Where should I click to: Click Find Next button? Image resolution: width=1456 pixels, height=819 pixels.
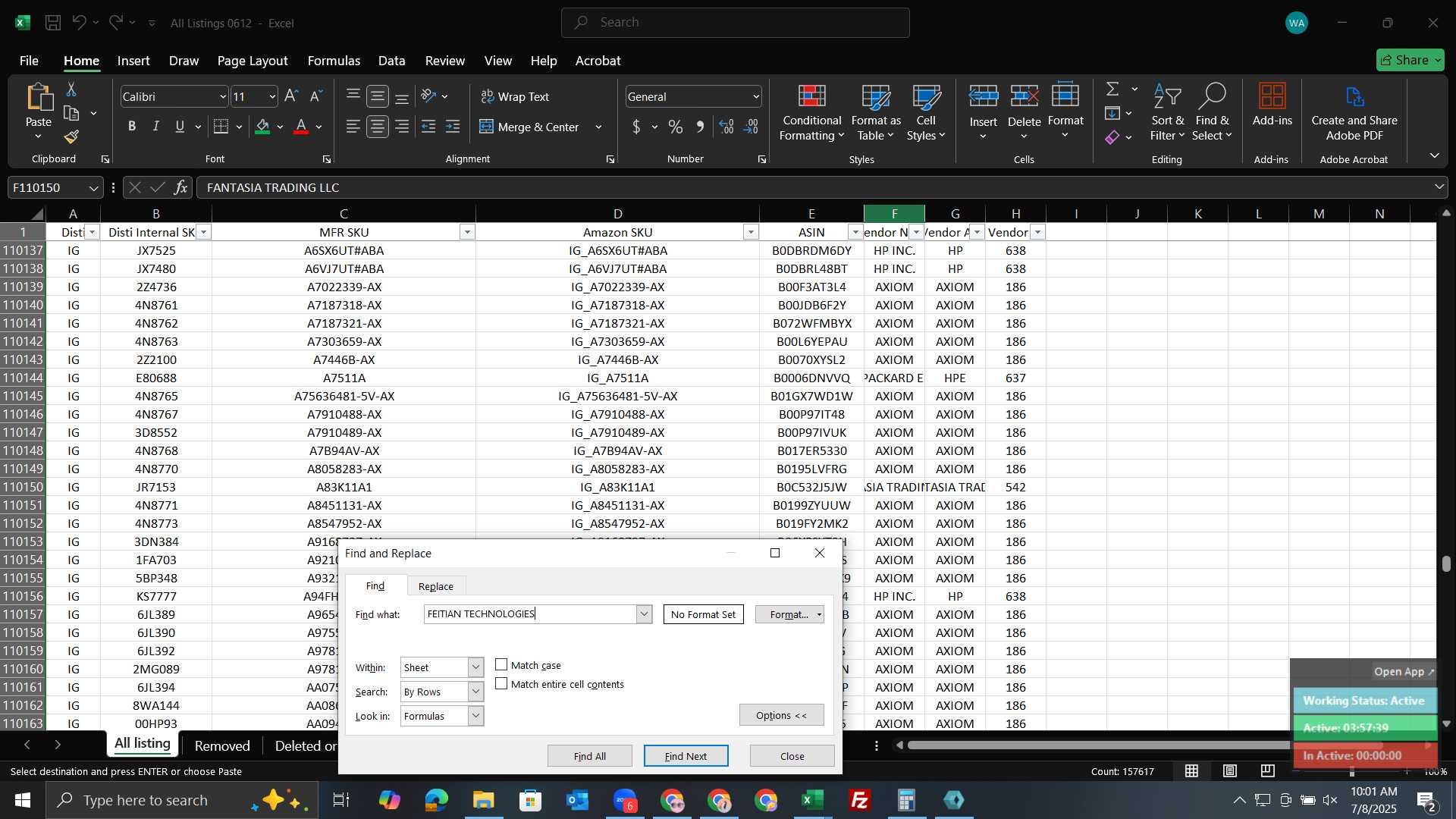[686, 756]
